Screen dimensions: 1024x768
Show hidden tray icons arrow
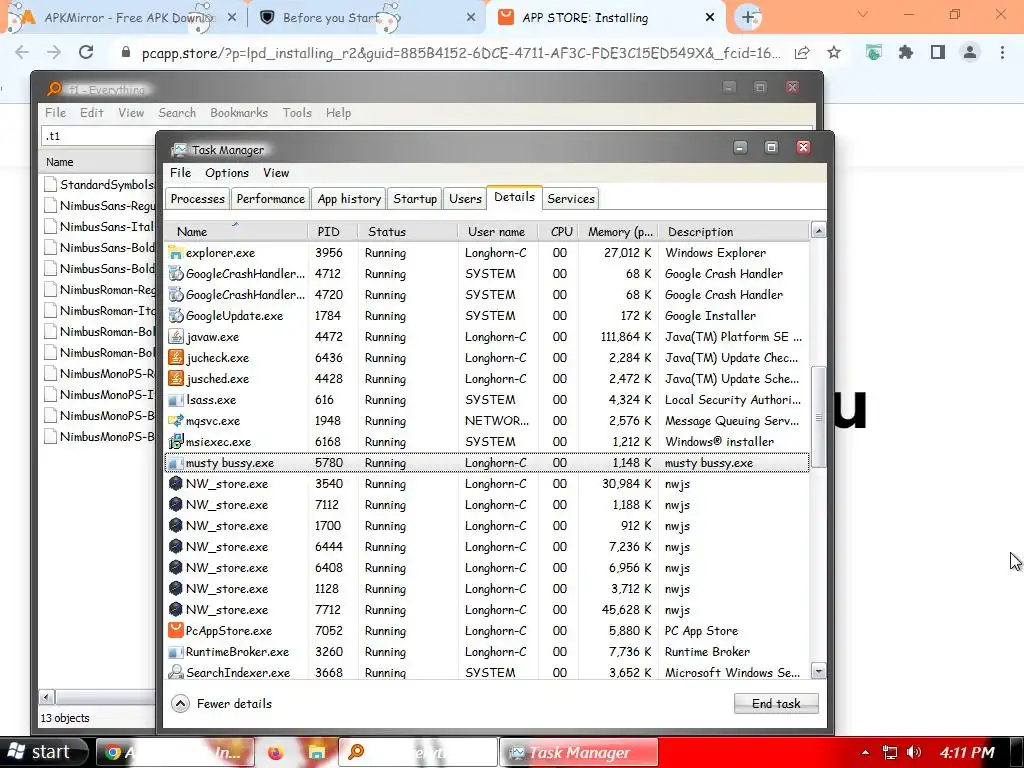(x=865, y=752)
